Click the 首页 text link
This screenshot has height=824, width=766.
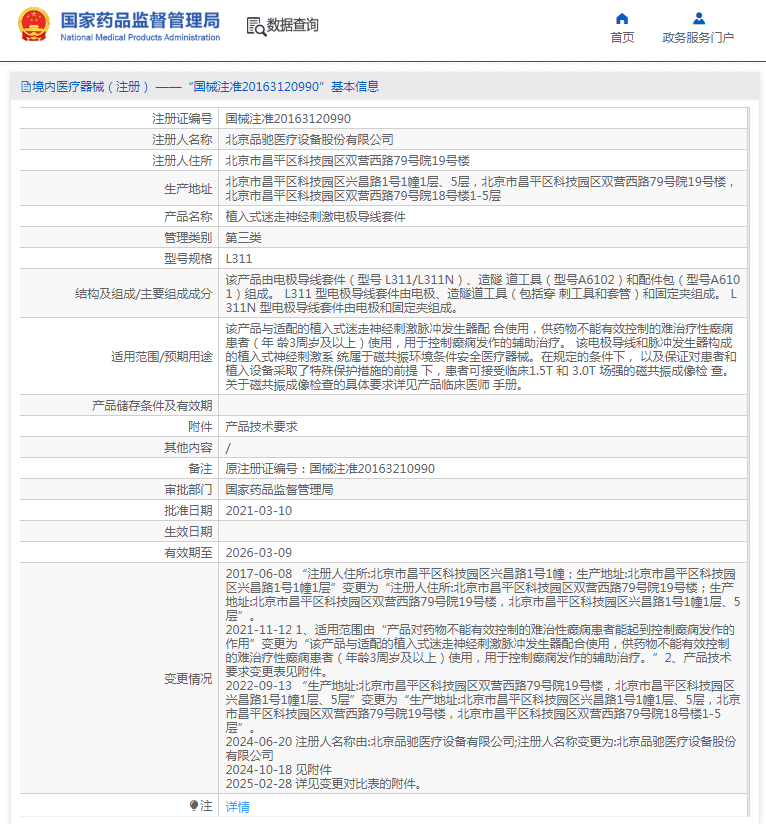pos(622,38)
